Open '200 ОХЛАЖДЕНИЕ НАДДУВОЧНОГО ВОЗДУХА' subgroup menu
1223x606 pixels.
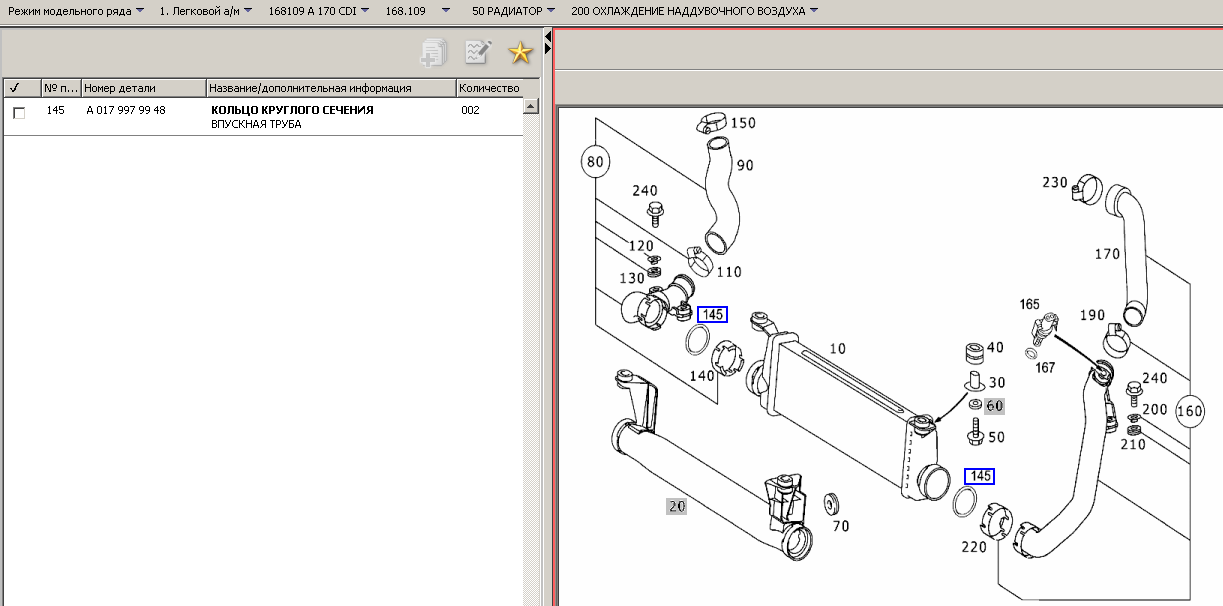(694, 11)
